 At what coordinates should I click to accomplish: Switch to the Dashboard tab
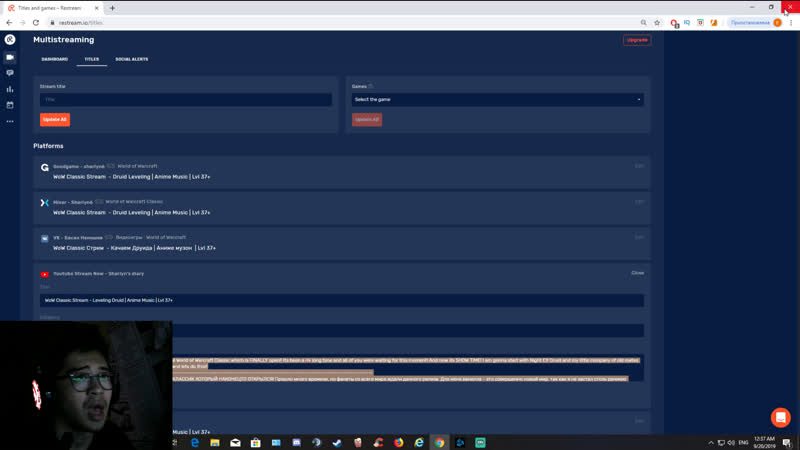[54, 59]
